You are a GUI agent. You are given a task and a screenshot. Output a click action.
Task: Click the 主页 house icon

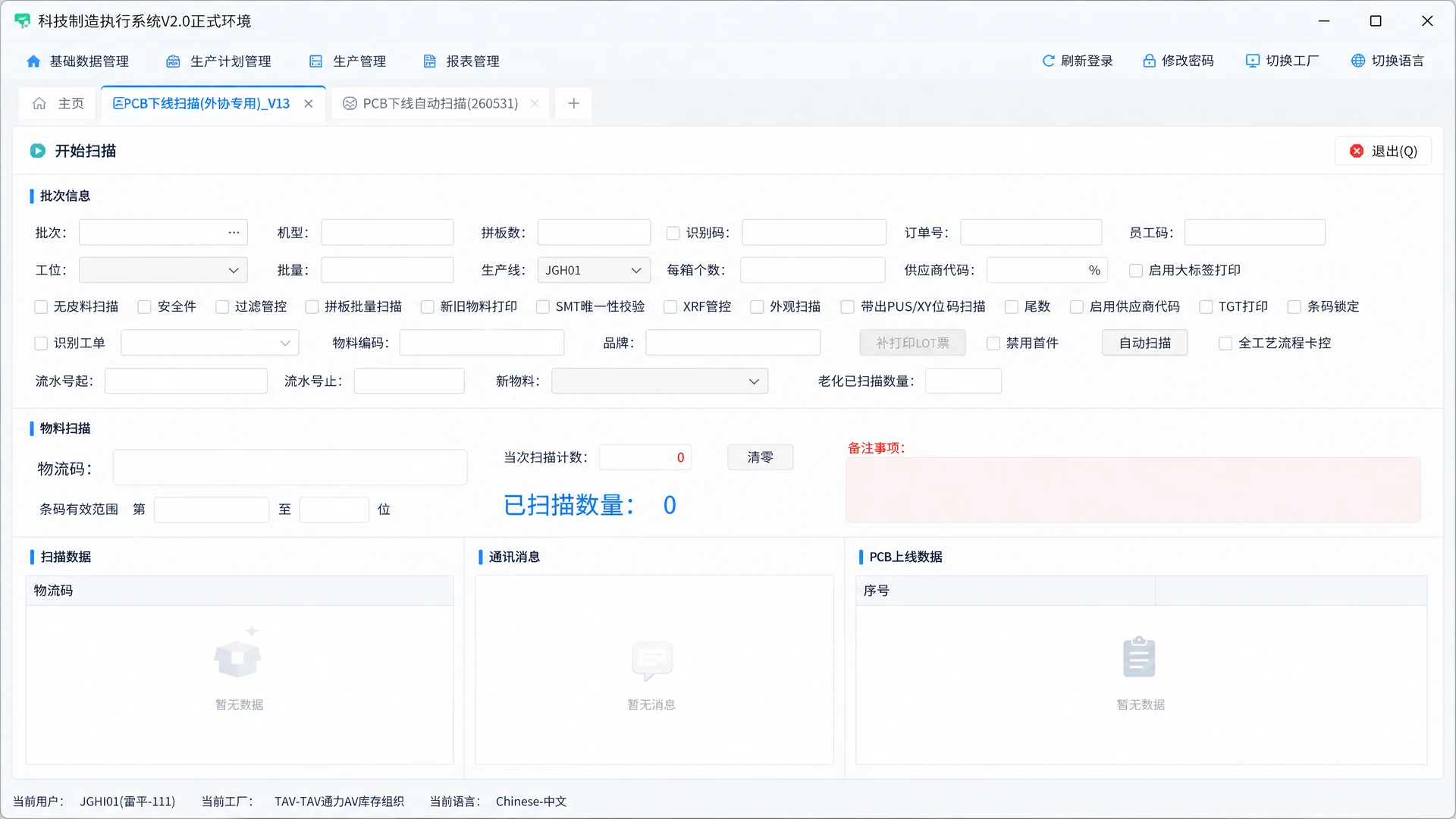point(39,103)
